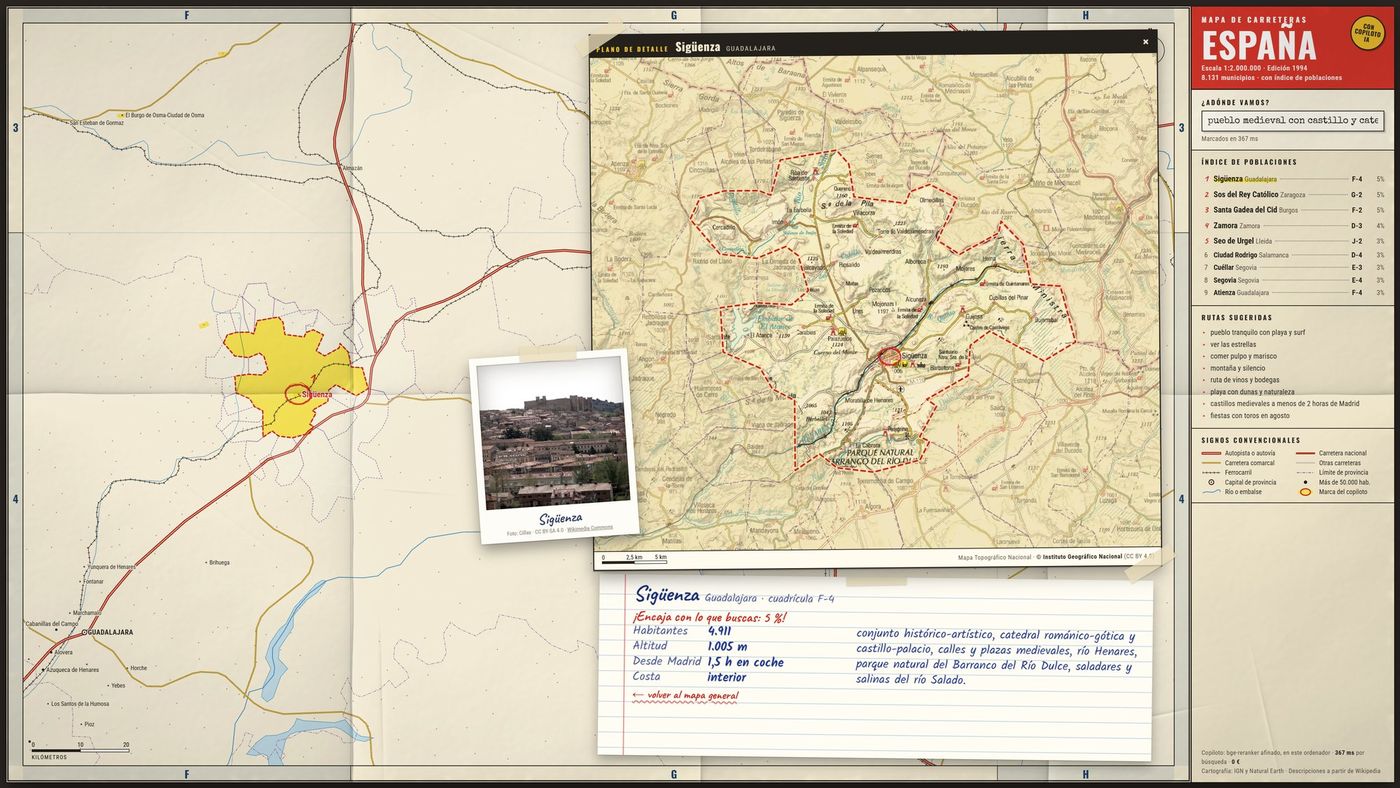Click the 'Azuqueca de Henares' map label
Viewport: 1400px width, 788px height.
coord(73,670)
